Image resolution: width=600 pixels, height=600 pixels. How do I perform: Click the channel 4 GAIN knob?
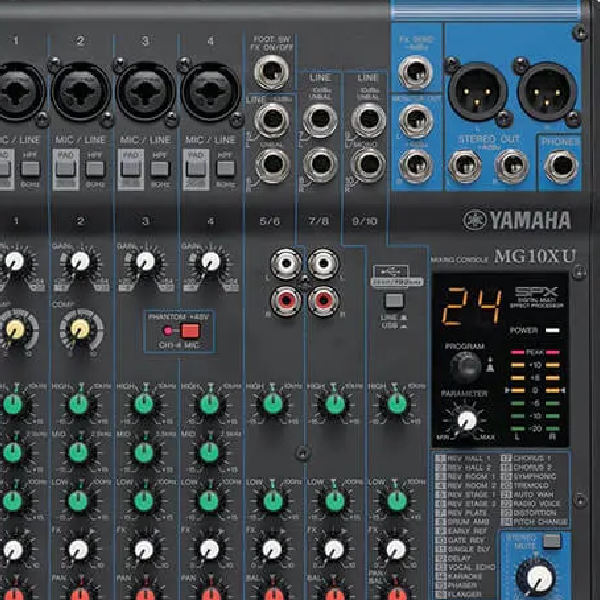210,262
